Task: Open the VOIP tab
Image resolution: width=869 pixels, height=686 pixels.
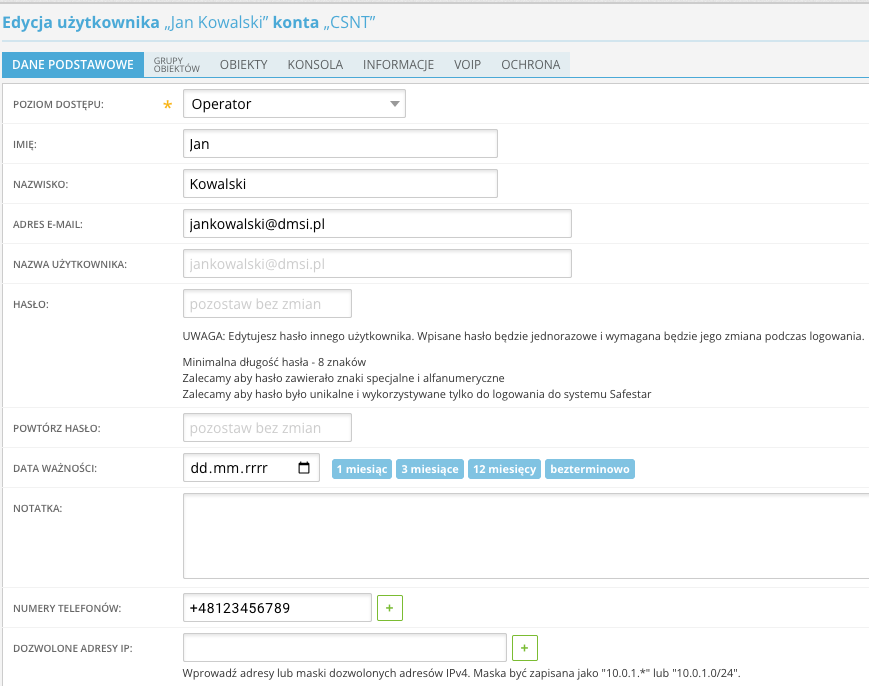Action: click(x=467, y=65)
